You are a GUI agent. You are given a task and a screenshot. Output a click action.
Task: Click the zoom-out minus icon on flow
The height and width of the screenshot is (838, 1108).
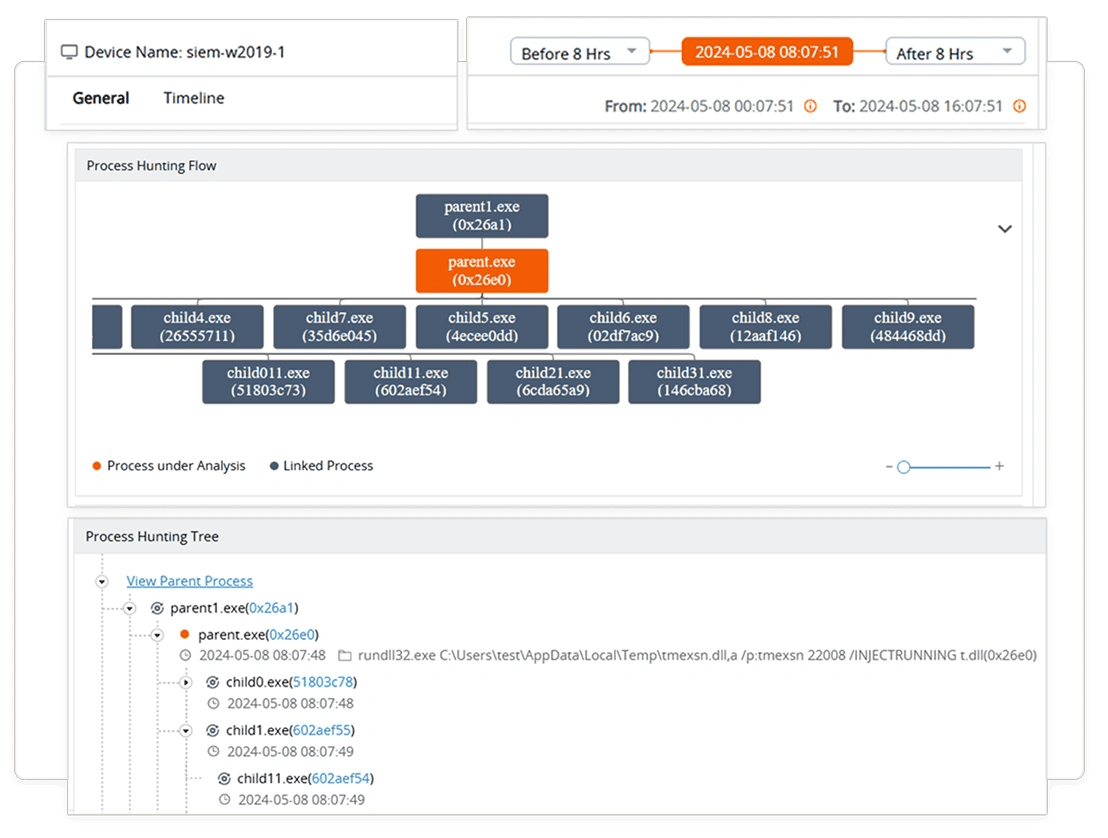[887, 467]
